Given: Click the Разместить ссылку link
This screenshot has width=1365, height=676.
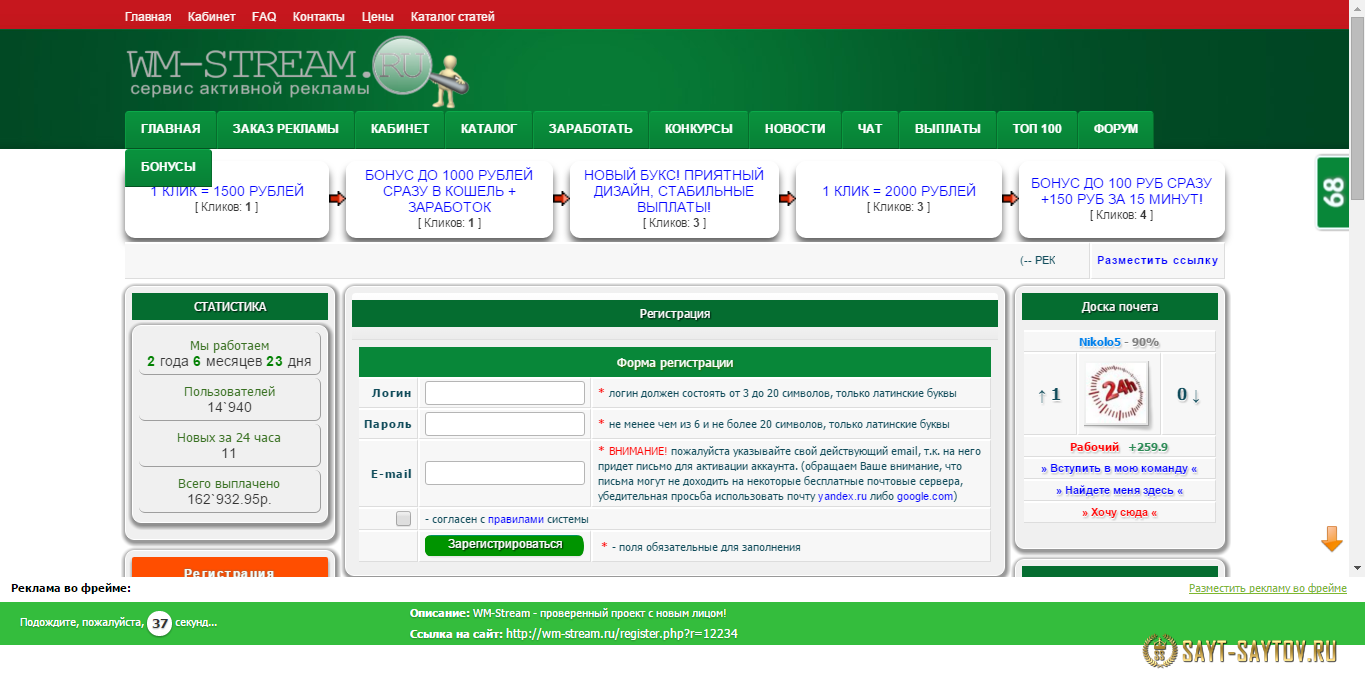Looking at the screenshot, I should (1157, 260).
